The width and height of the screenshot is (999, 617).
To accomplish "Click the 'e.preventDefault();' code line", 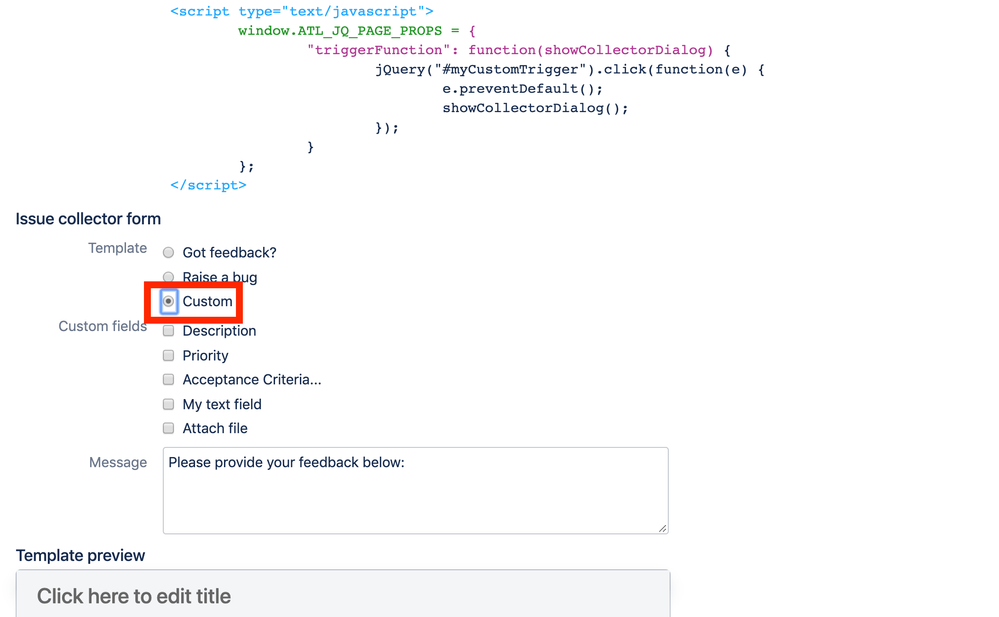I will (x=522, y=89).
